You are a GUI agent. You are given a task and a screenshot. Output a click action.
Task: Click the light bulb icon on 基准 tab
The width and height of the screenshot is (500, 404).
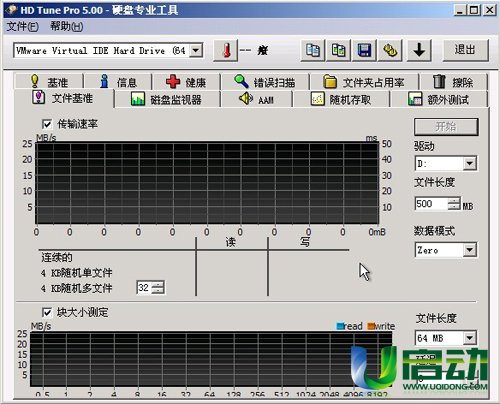click(35, 81)
